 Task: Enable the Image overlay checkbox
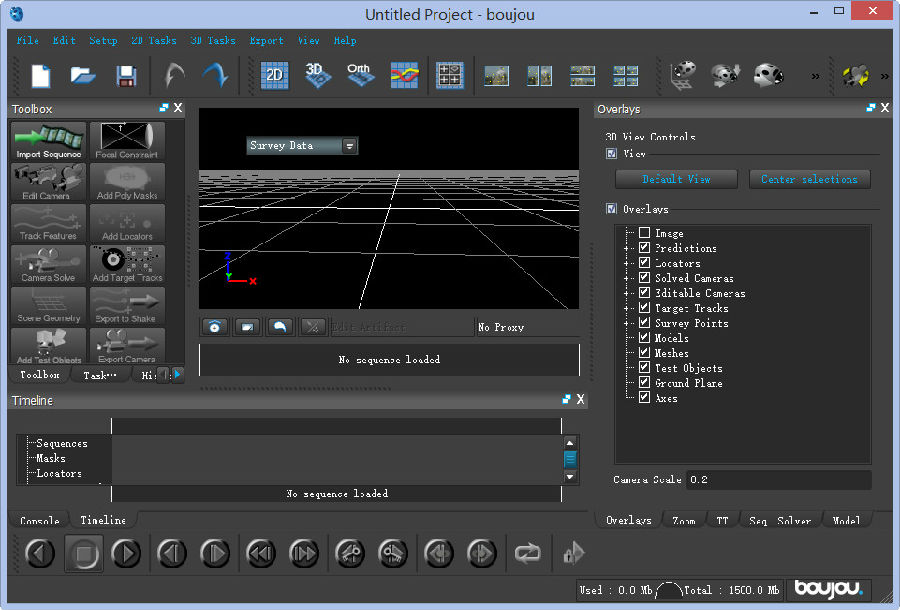click(x=645, y=233)
